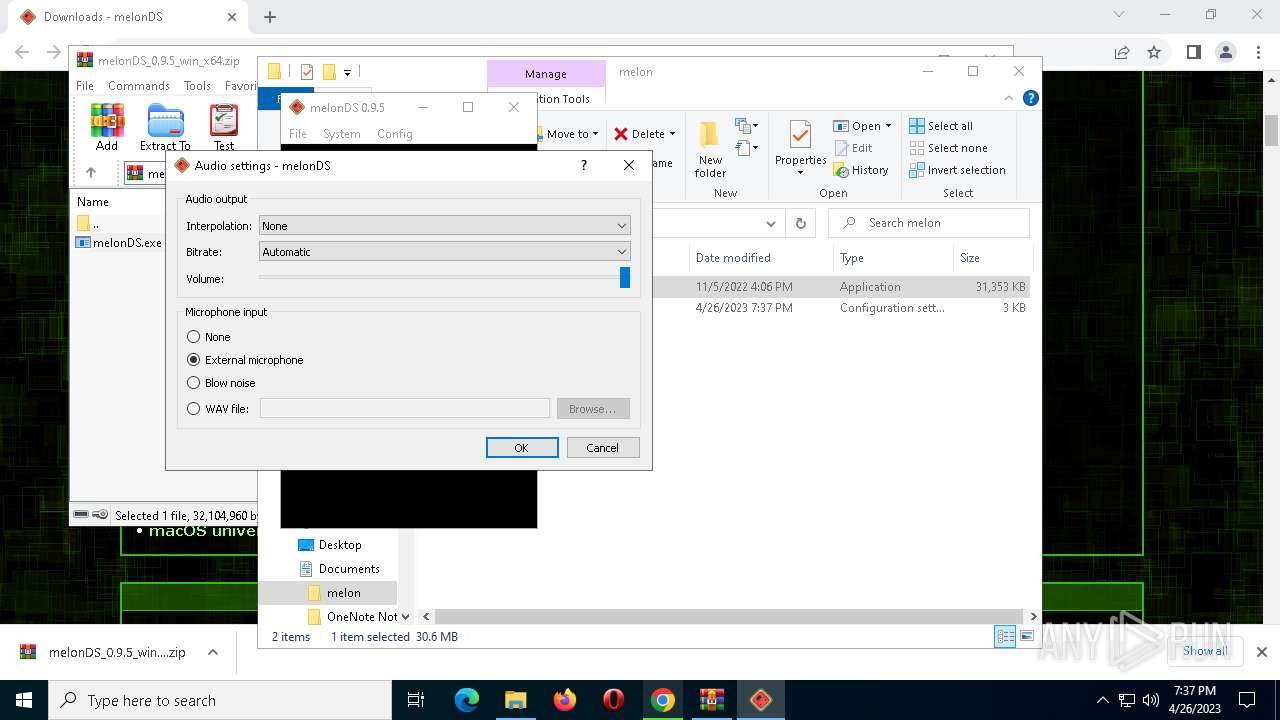Click the Windows taskbar search box
This screenshot has width=1280, height=720.
220,700
